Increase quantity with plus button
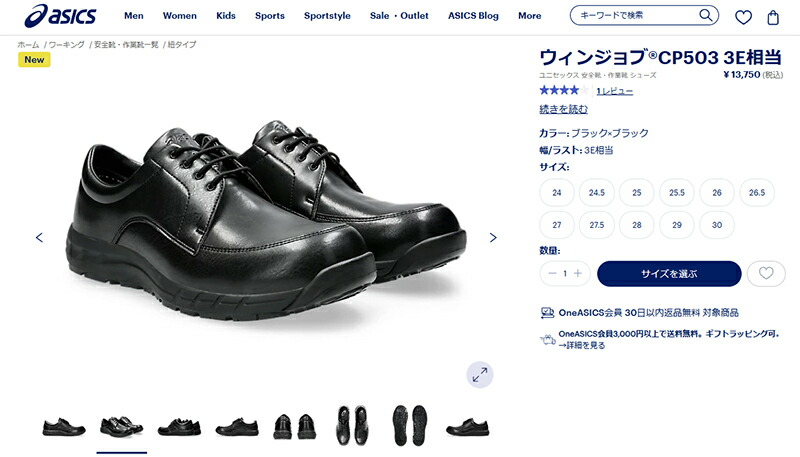This screenshot has width=800, height=457. point(578,273)
